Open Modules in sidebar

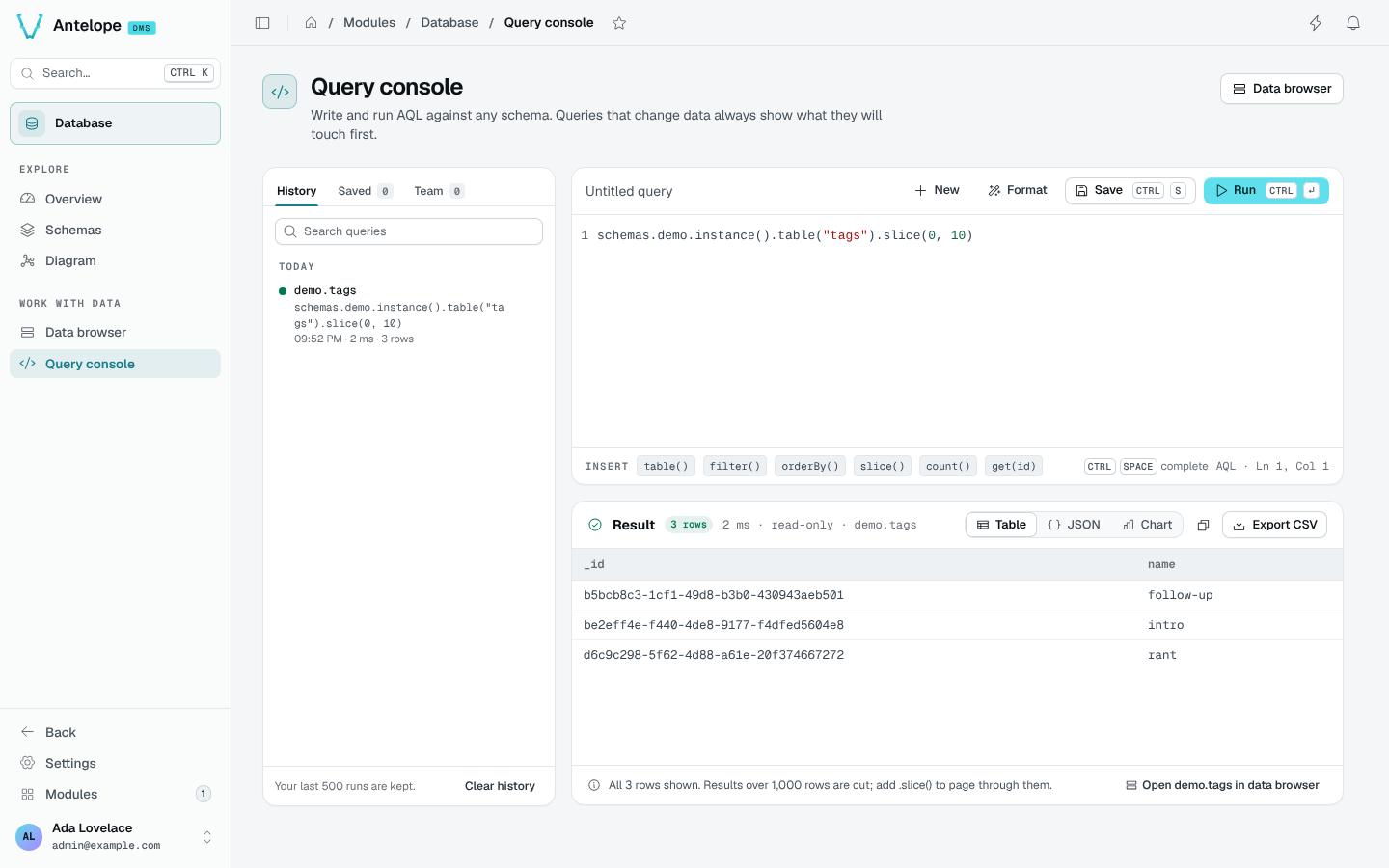[116, 794]
